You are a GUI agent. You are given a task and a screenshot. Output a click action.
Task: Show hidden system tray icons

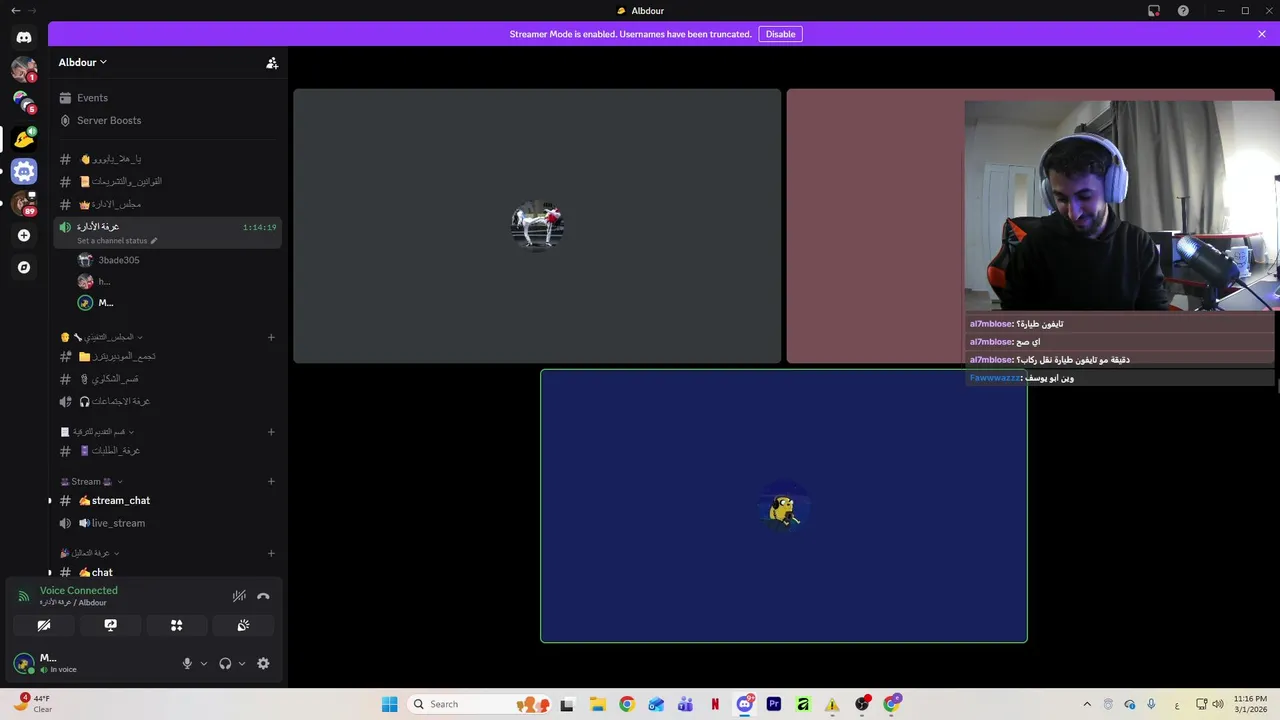[x=1087, y=704]
